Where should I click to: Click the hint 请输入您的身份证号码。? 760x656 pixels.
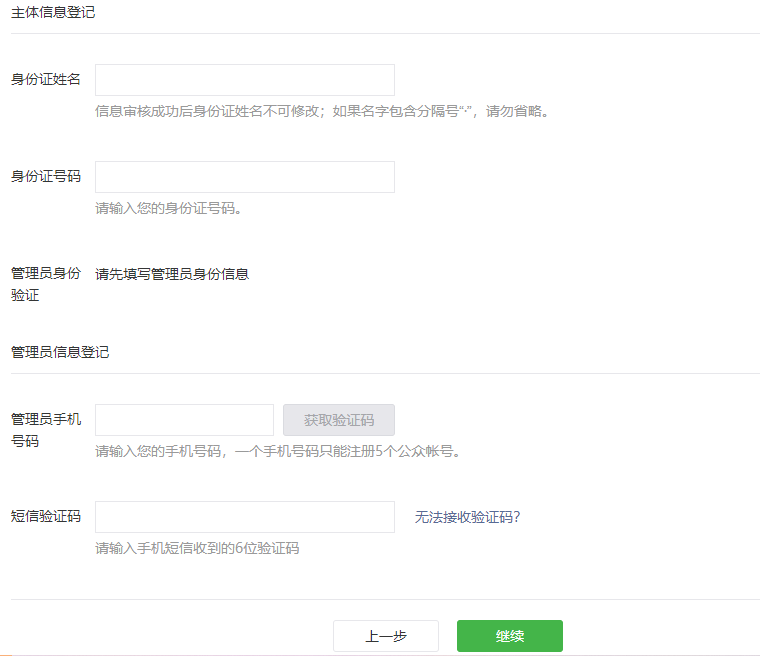(169, 208)
